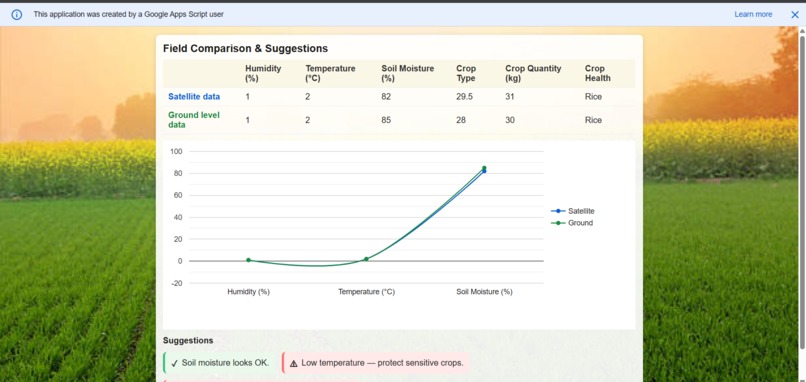806x382 pixels.
Task: Click the Humidity data point on chart
Action: [x=248, y=260]
